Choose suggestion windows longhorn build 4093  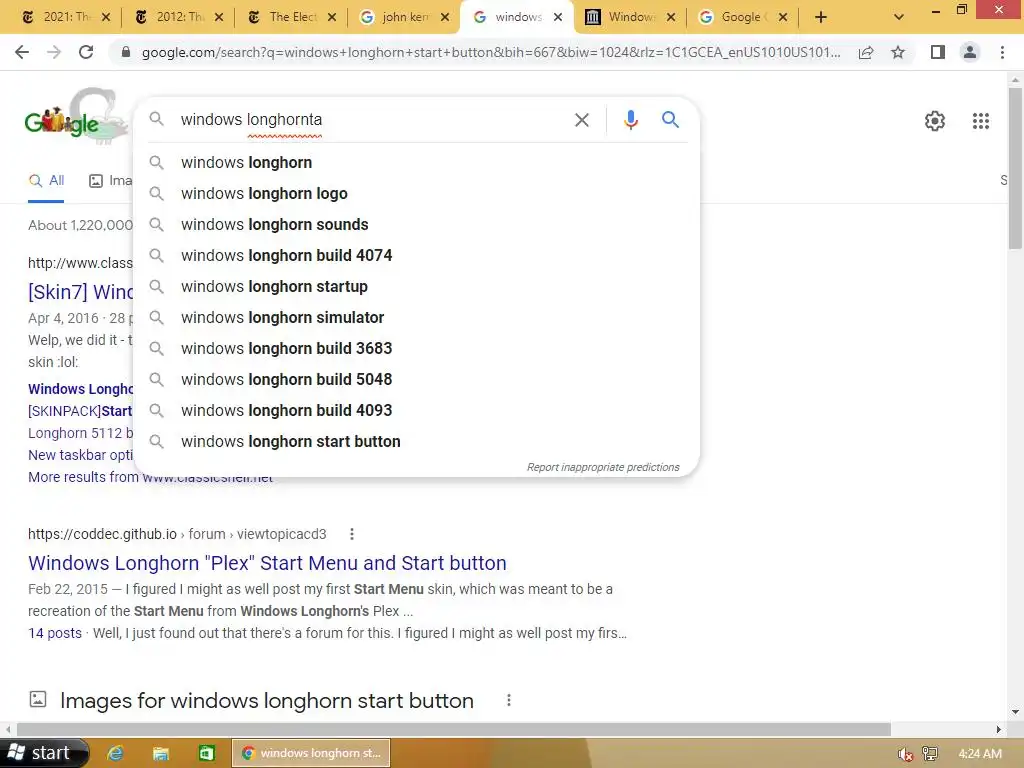[416, 411]
